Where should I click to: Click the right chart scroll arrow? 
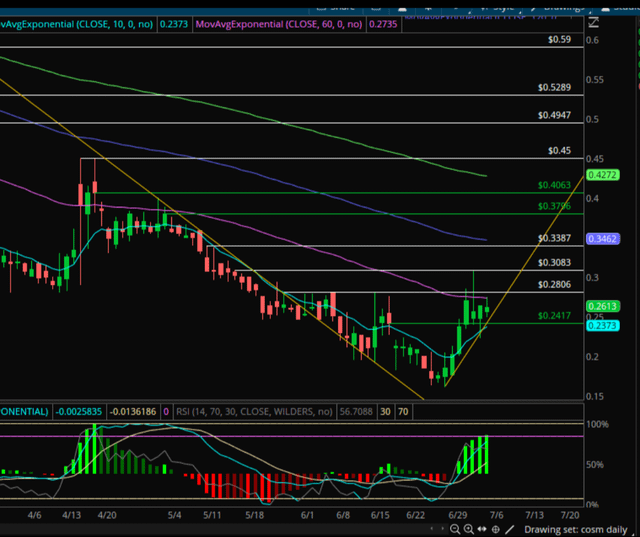click(442, 529)
